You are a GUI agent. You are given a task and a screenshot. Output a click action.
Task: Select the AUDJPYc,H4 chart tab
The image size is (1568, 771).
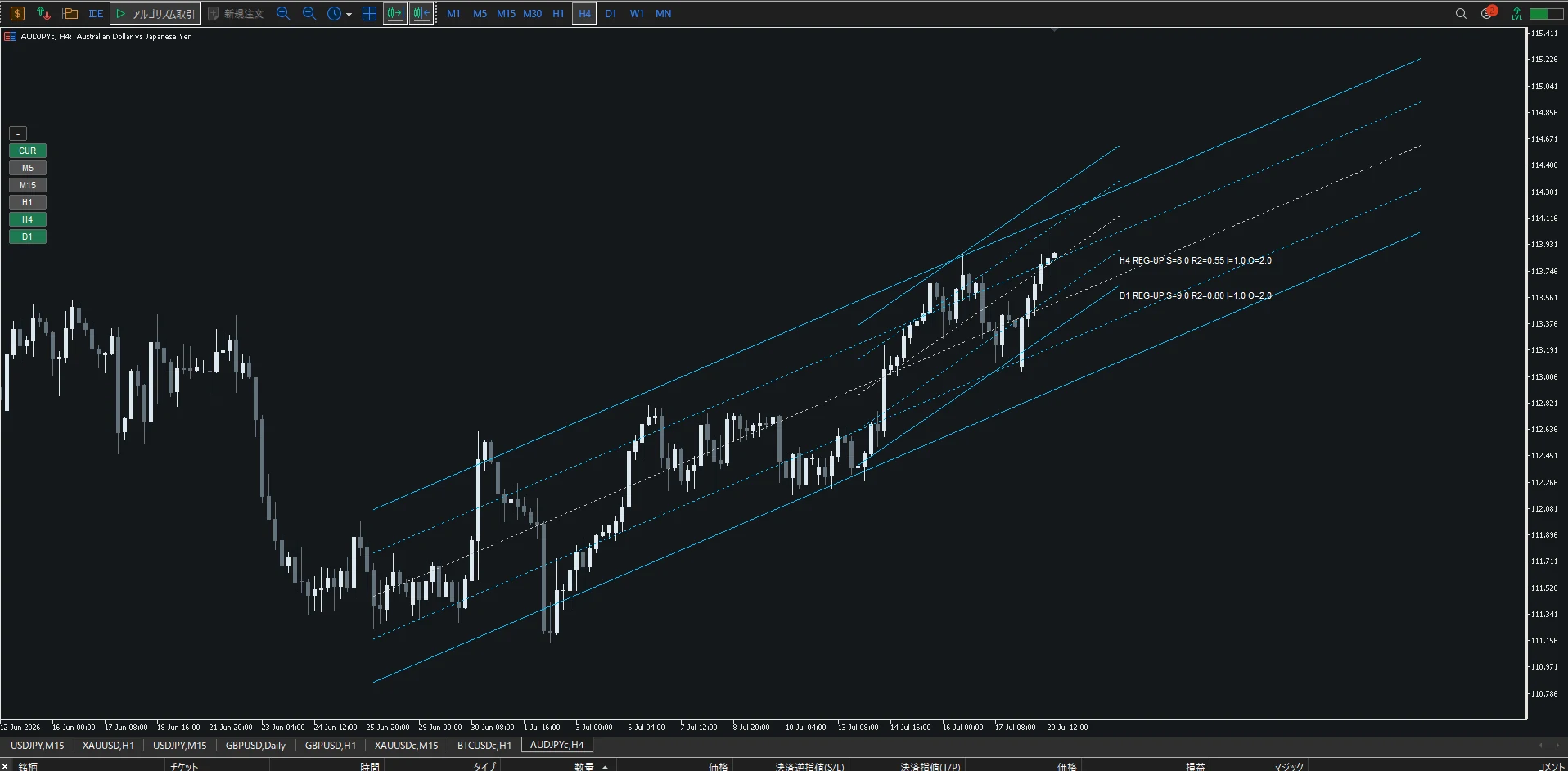(556, 745)
